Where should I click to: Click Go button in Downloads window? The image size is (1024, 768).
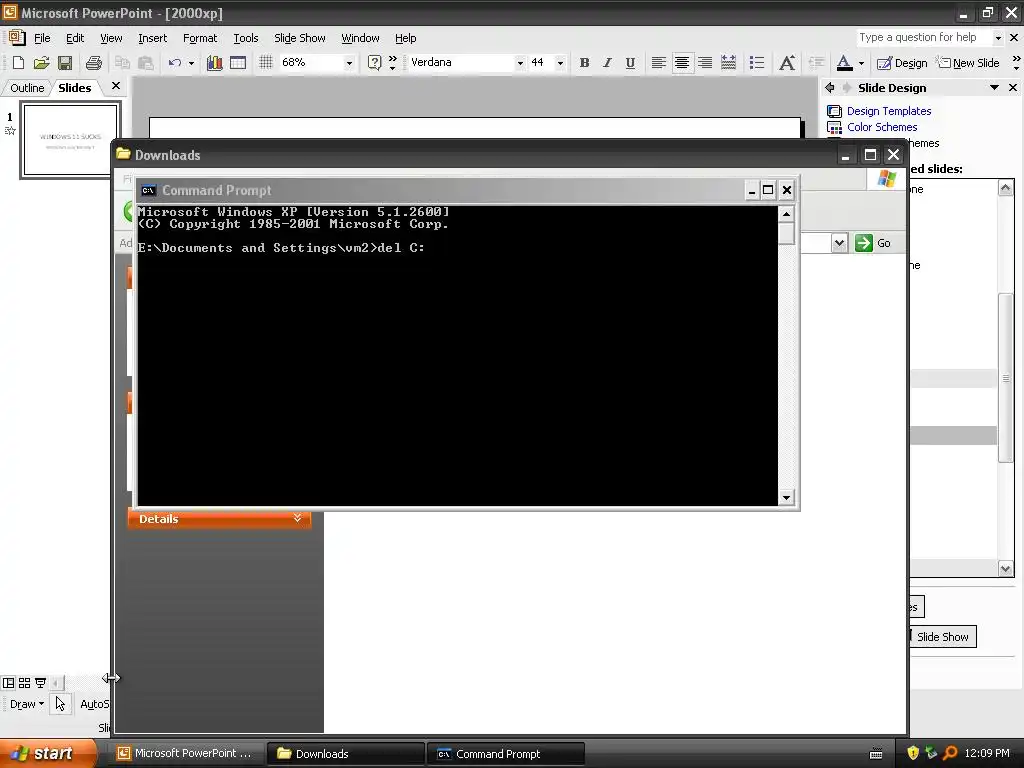873,243
